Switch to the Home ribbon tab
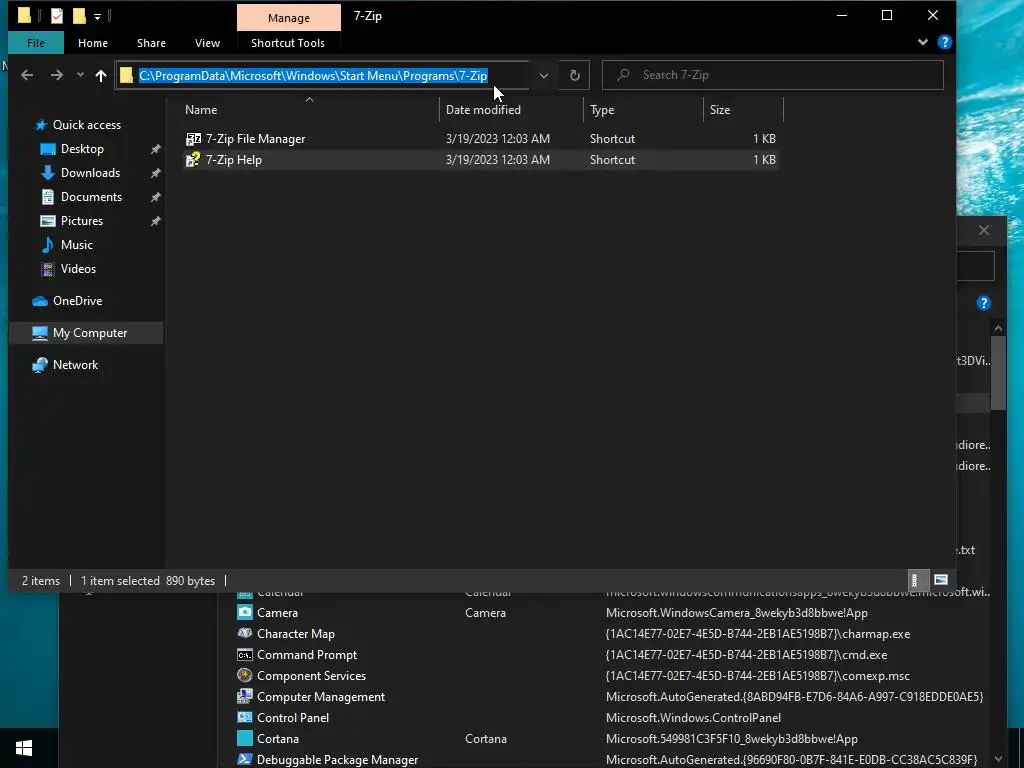The width and height of the screenshot is (1024, 768). pos(93,43)
